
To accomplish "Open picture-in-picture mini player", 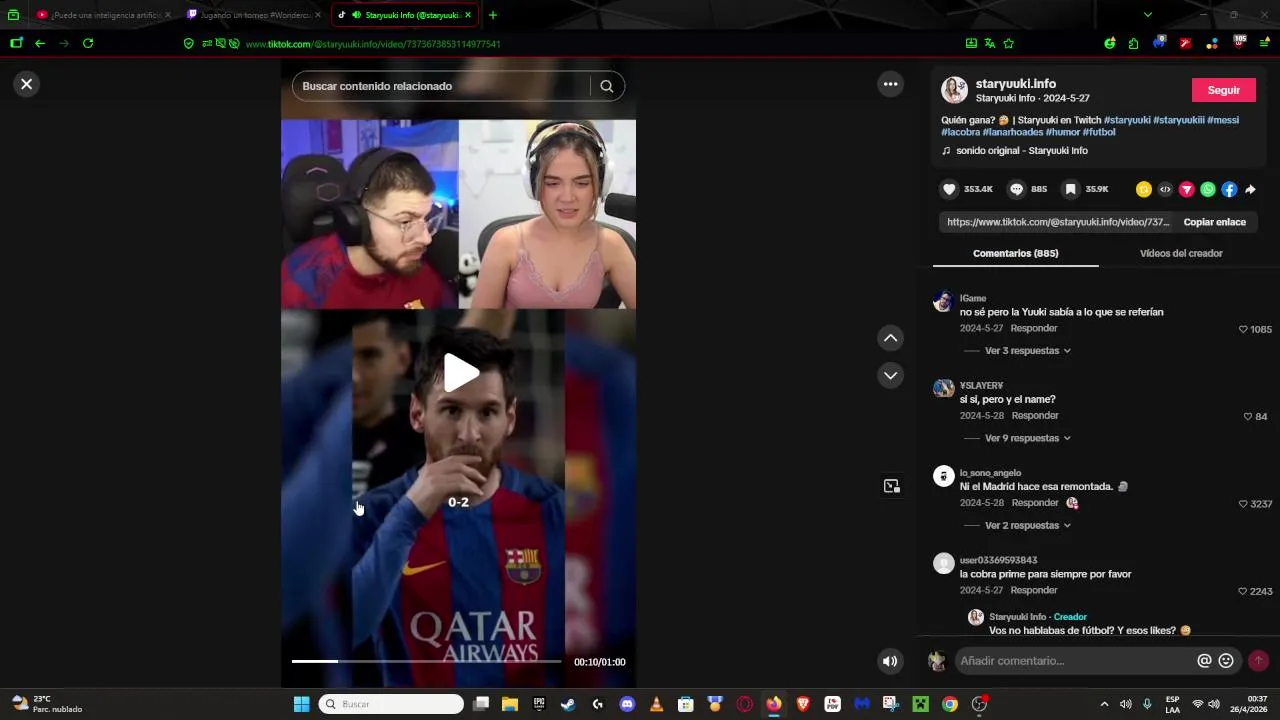I will point(891,486).
